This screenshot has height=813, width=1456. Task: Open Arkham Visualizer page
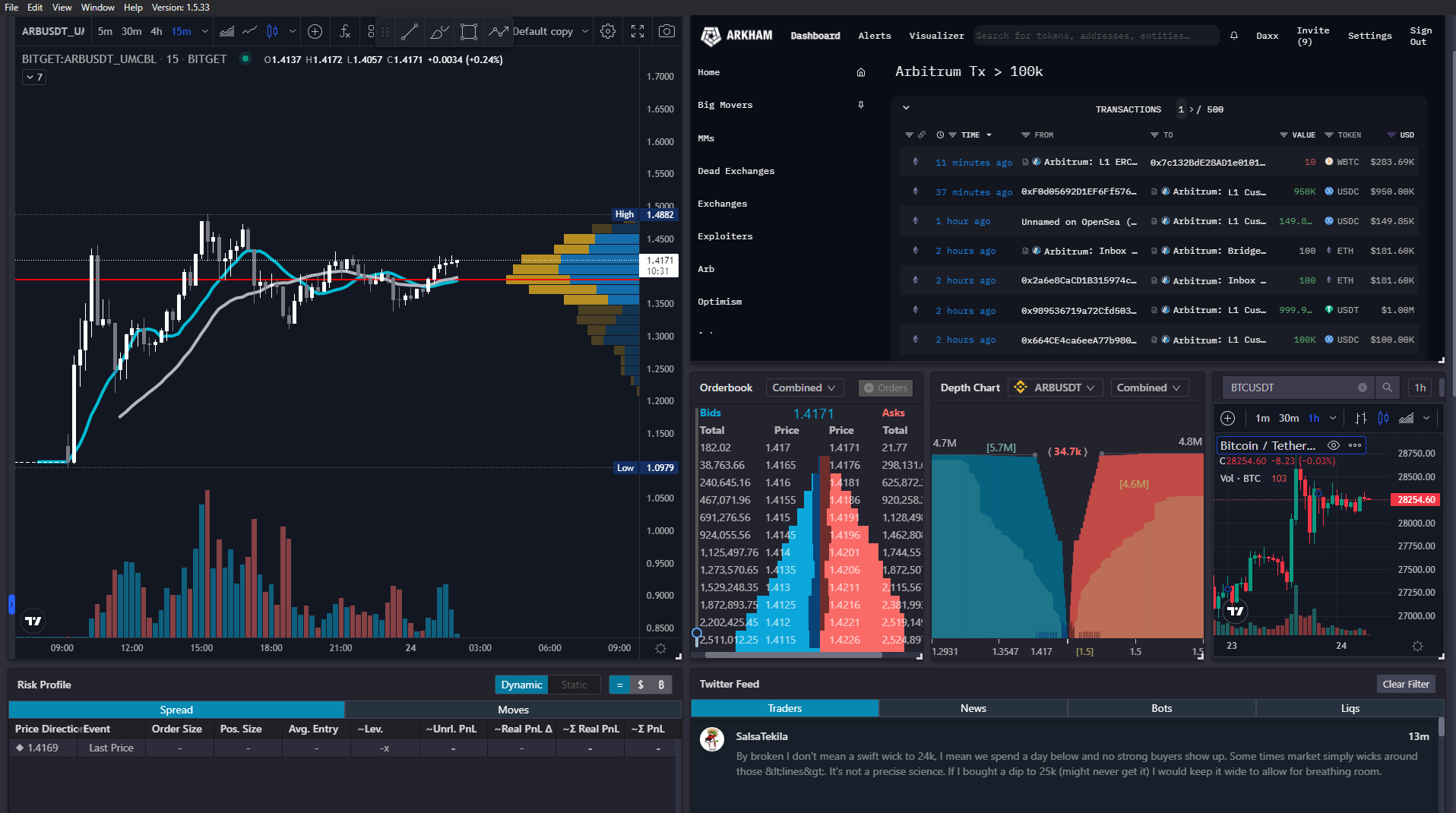(x=936, y=36)
